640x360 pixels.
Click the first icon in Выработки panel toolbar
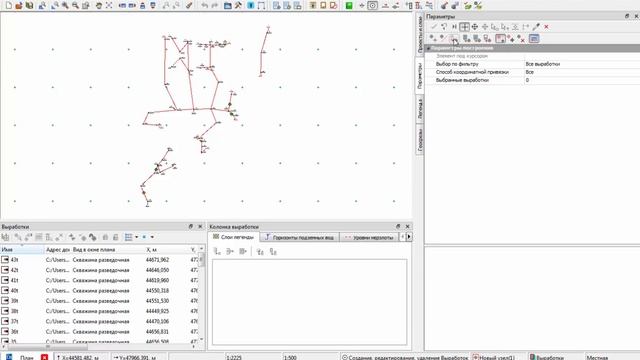point(5,237)
